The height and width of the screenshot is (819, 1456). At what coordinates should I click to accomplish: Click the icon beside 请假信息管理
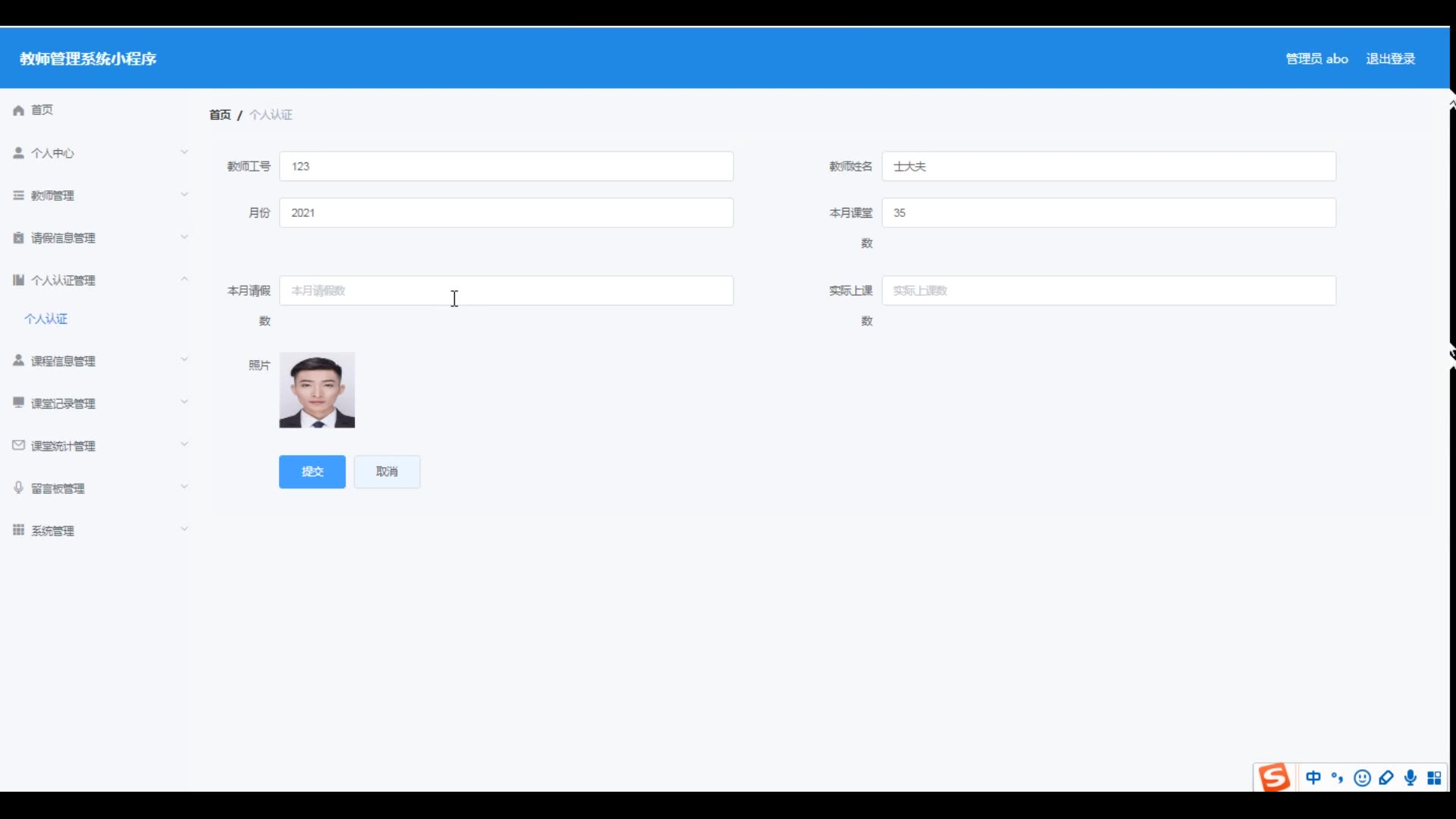point(18,238)
